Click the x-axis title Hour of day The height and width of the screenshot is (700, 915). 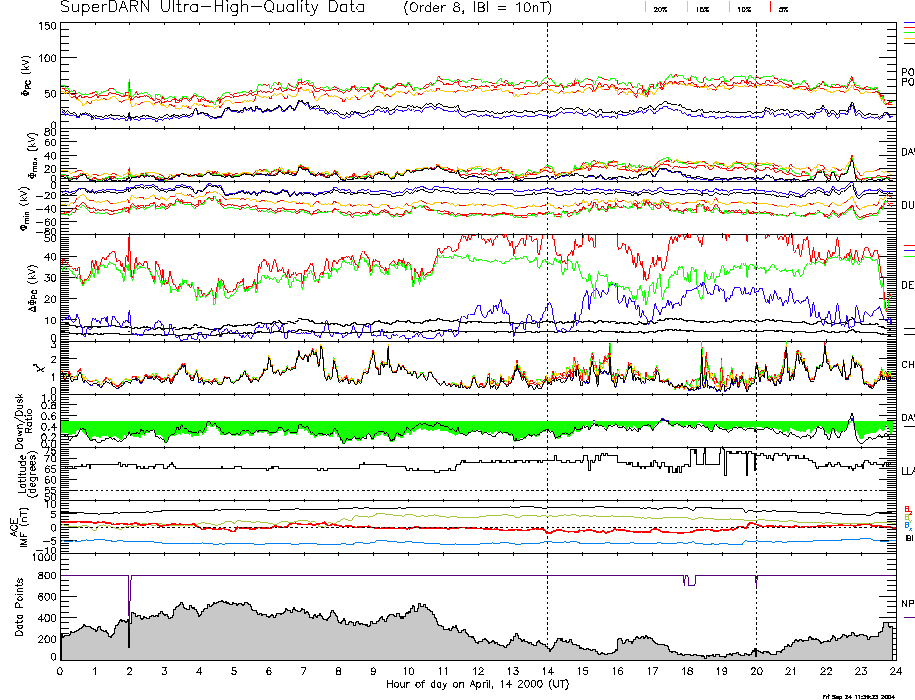click(x=477, y=683)
